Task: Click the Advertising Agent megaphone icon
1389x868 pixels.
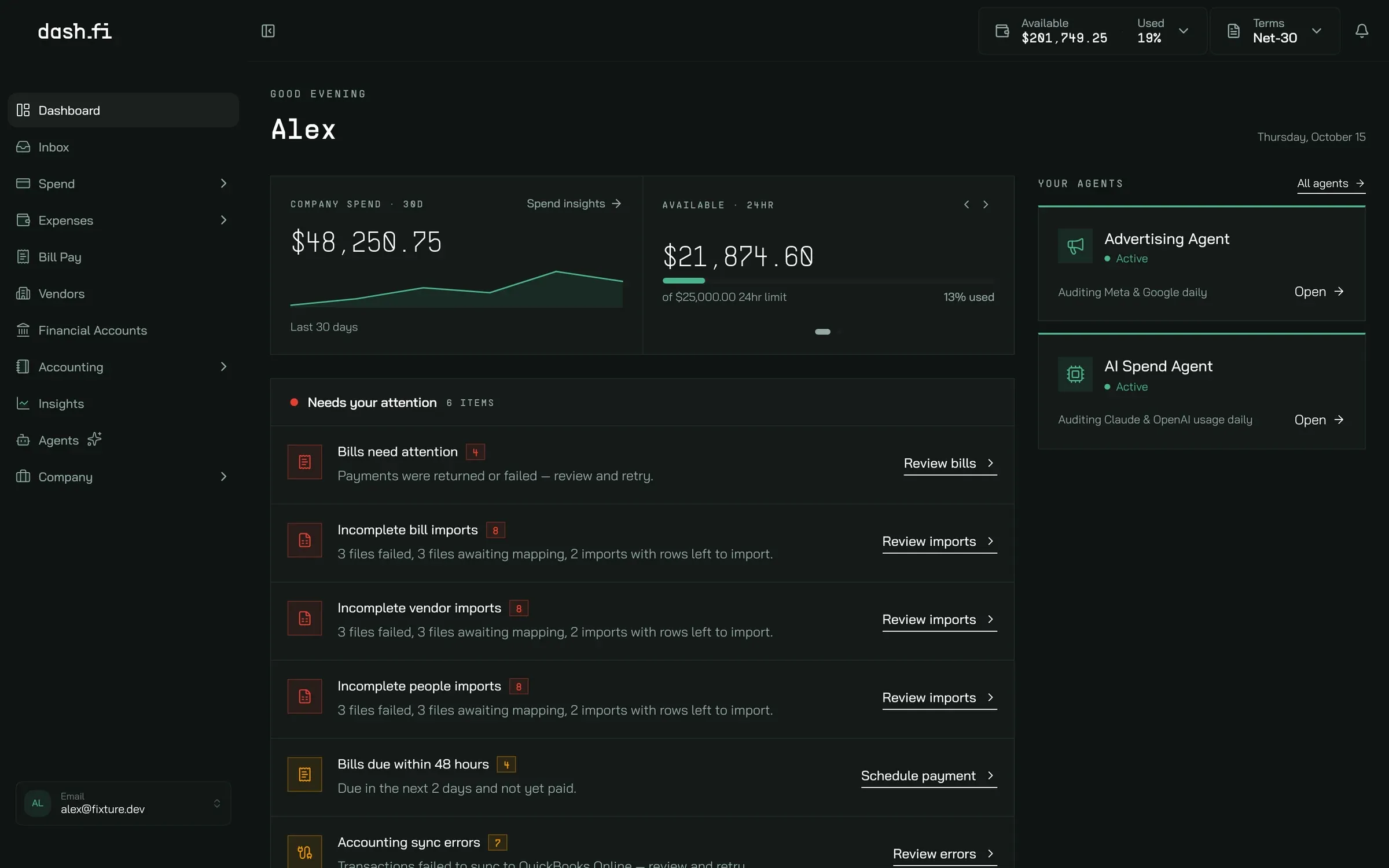Action: coord(1075,246)
